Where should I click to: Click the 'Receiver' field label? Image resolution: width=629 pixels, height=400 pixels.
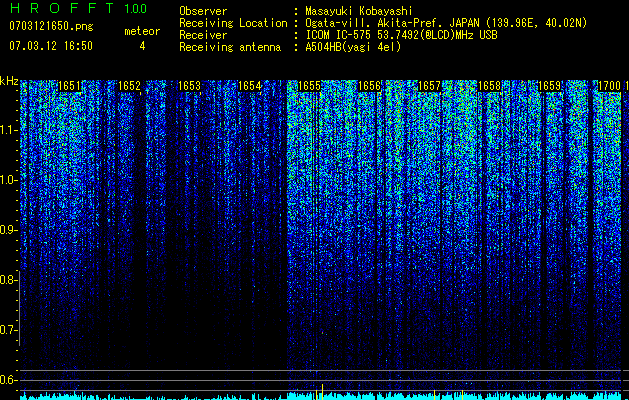click(x=203, y=35)
